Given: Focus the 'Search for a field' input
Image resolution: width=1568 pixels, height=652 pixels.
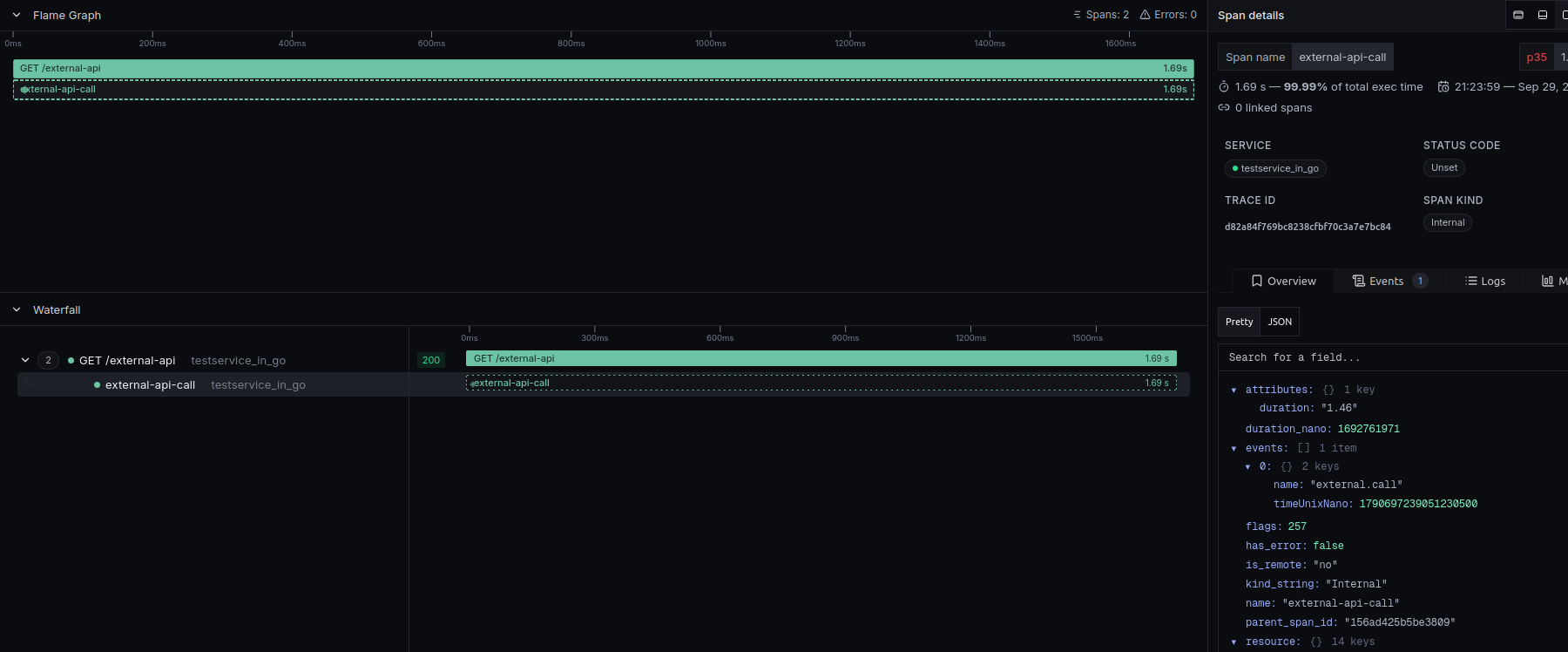Looking at the screenshot, I should 1393,357.
